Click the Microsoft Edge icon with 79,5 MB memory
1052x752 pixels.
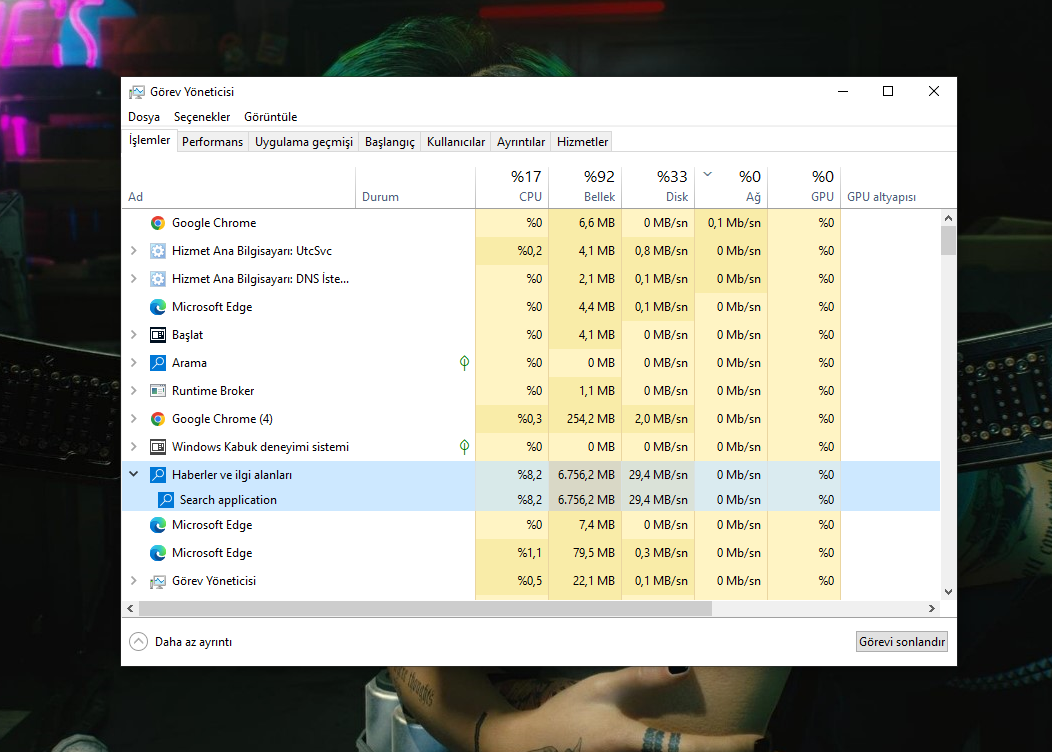pyautogui.click(x=158, y=553)
